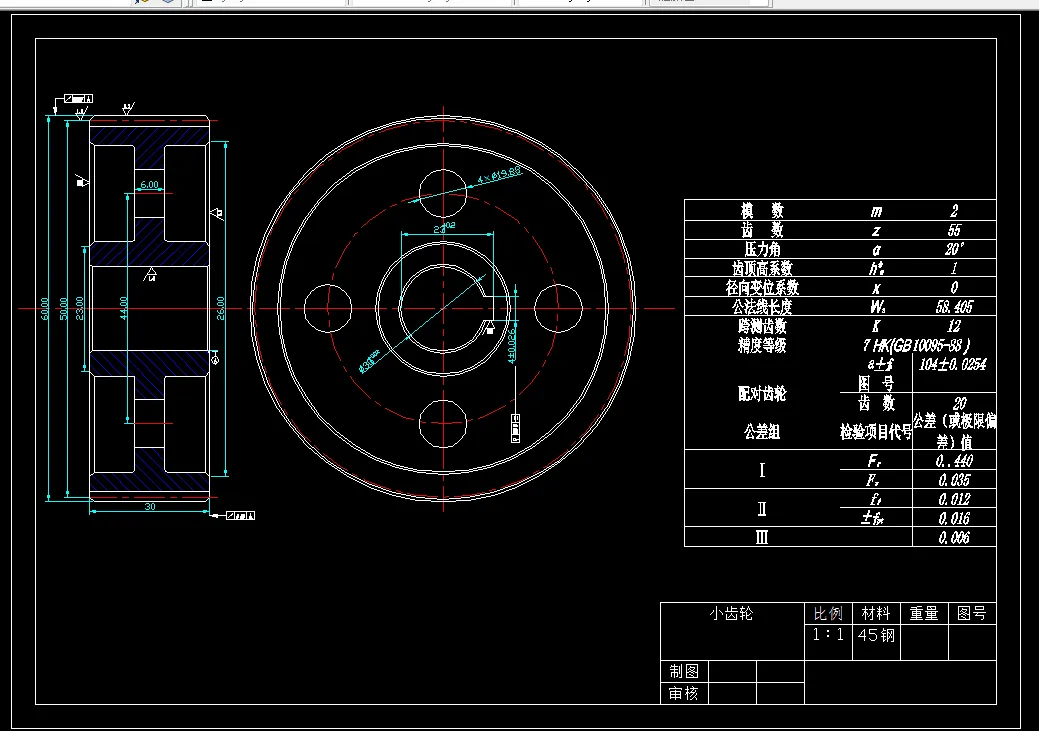Click the 30 width dimension text
The width and height of the screenshot is (1039, 731).
click(x=150, y=506)
